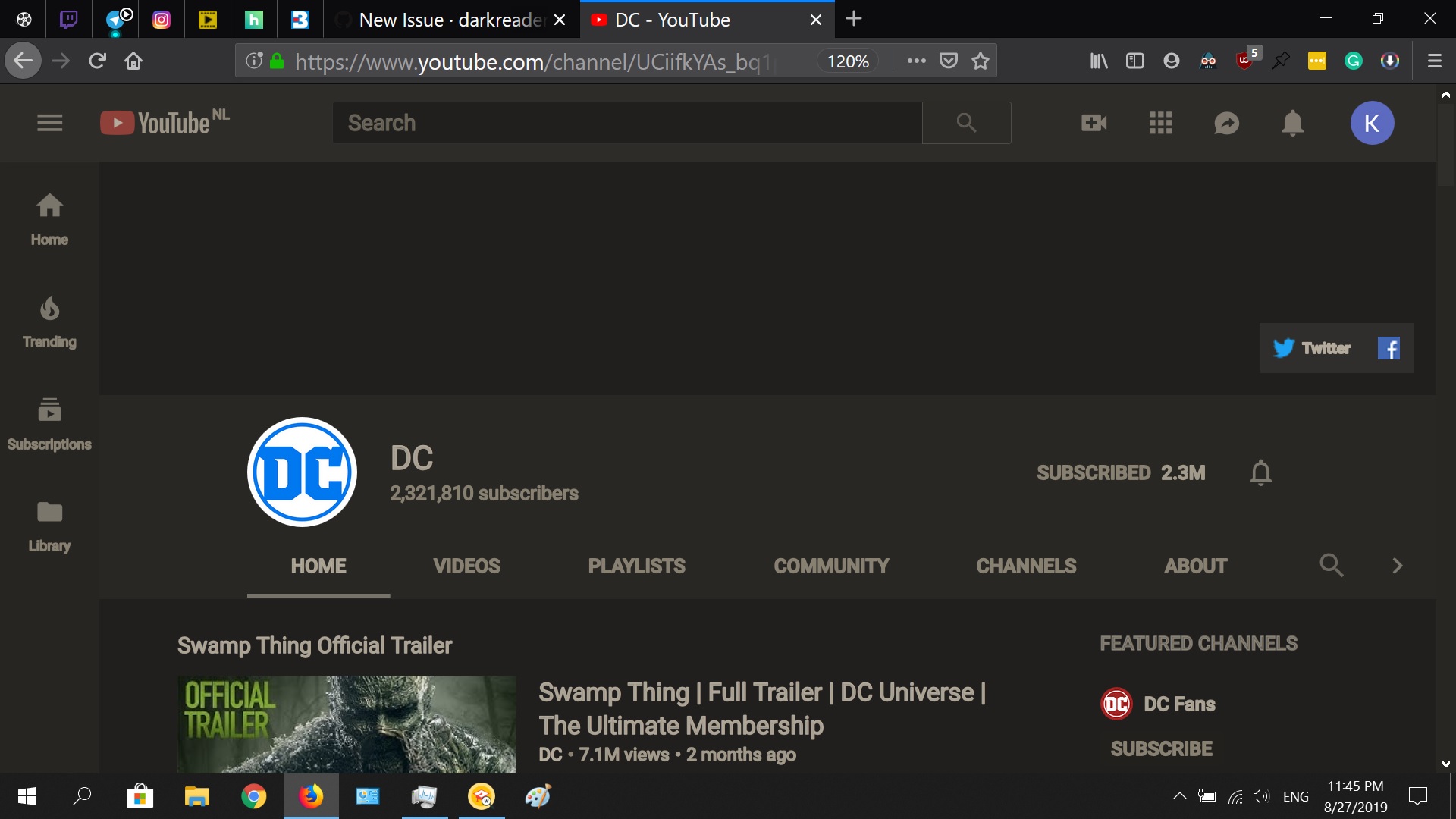The height and width of the screenshot is (819, 1456).
Task: Expand the hidden channel tabs arrow
Action: click(1397, 566)
